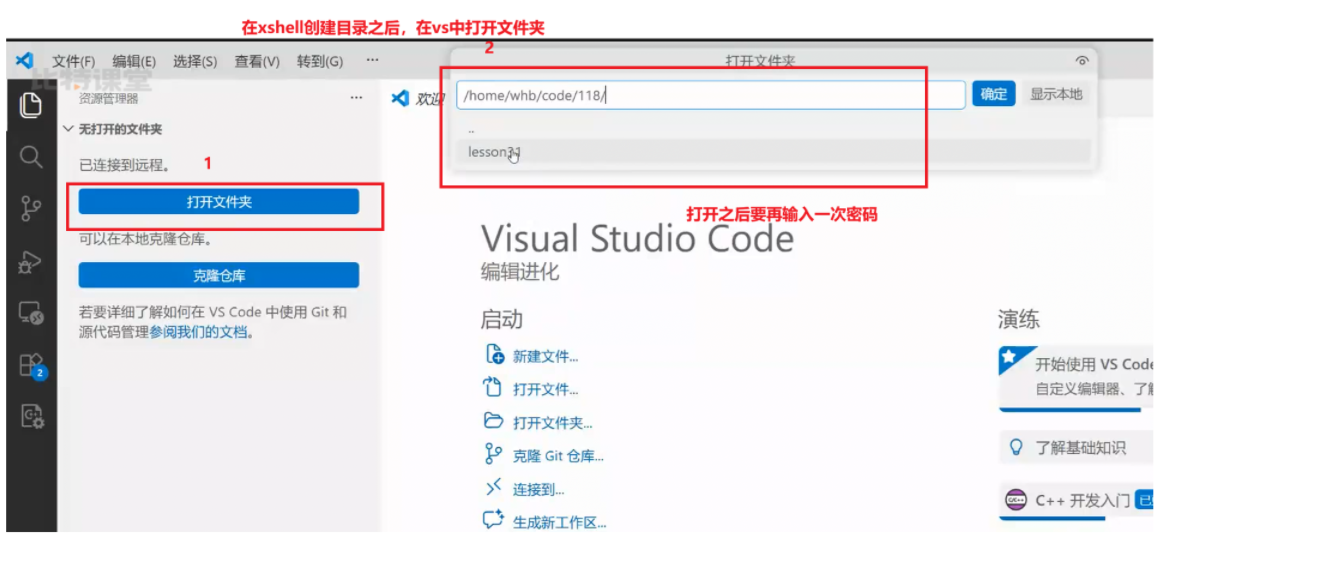Viewport: 1317px width, 564px height.
Task: Open the Explorer view in activity bar
Action: coord(31,104)
